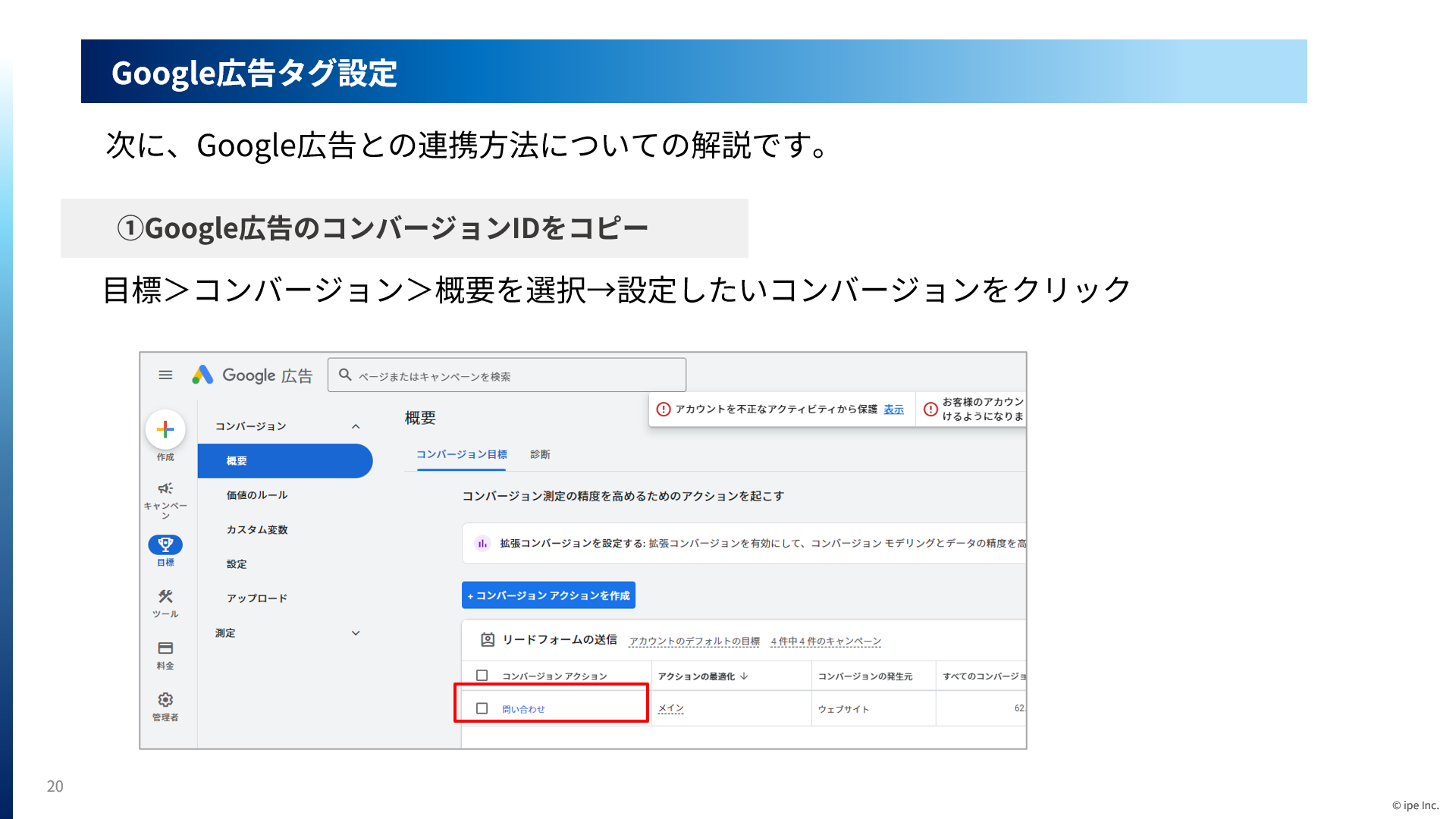Select the 目標 trophy icon
Image resolution: width=1456 pixels, height=819 pixels.
(x=165, y=544)
